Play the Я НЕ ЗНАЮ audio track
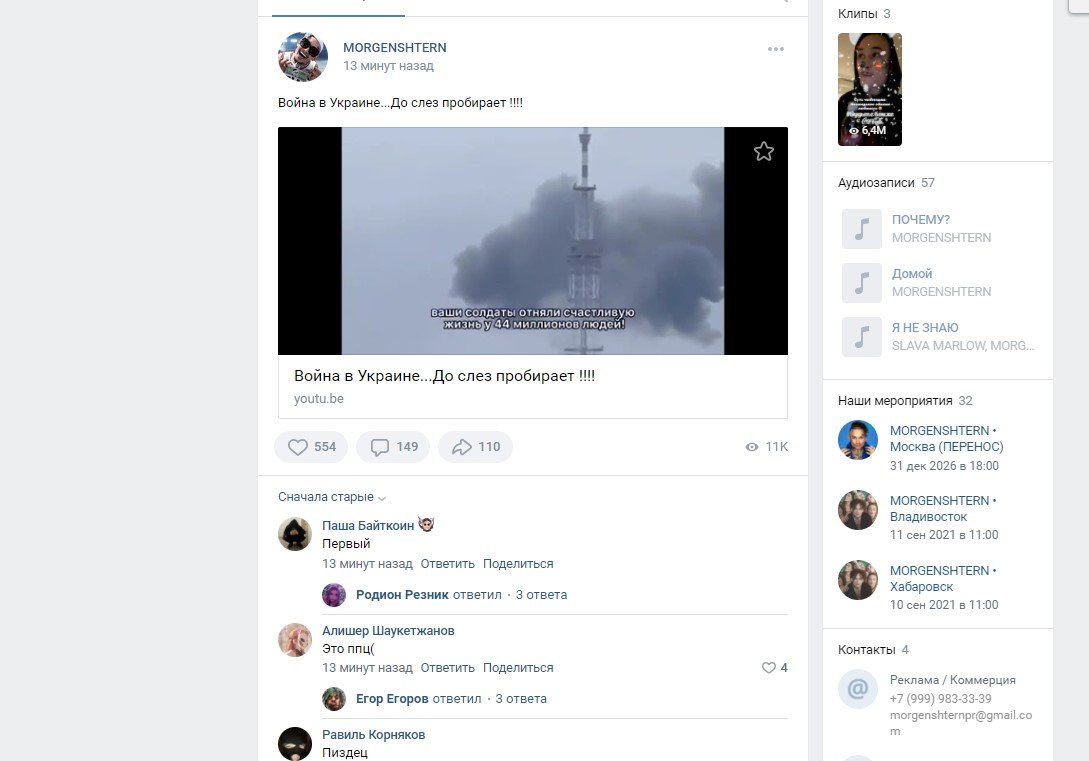The image size is (1089, 761). [861, 337]
